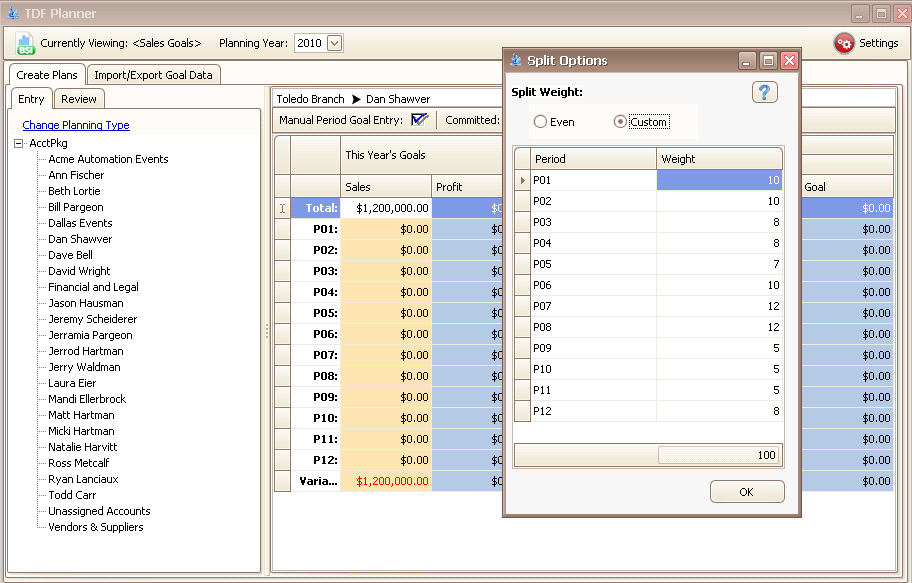The image size is (912, 583).
Task: Select Jason Hausman in the tree
Action: tap(86, 303)
